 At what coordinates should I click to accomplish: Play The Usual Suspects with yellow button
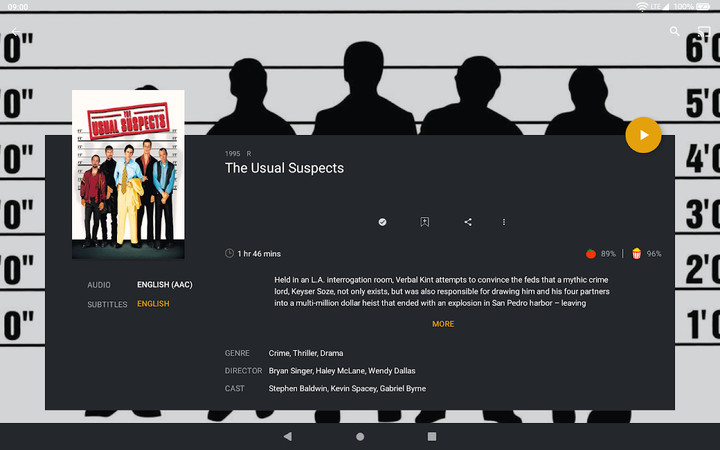[x=643, y=135]
